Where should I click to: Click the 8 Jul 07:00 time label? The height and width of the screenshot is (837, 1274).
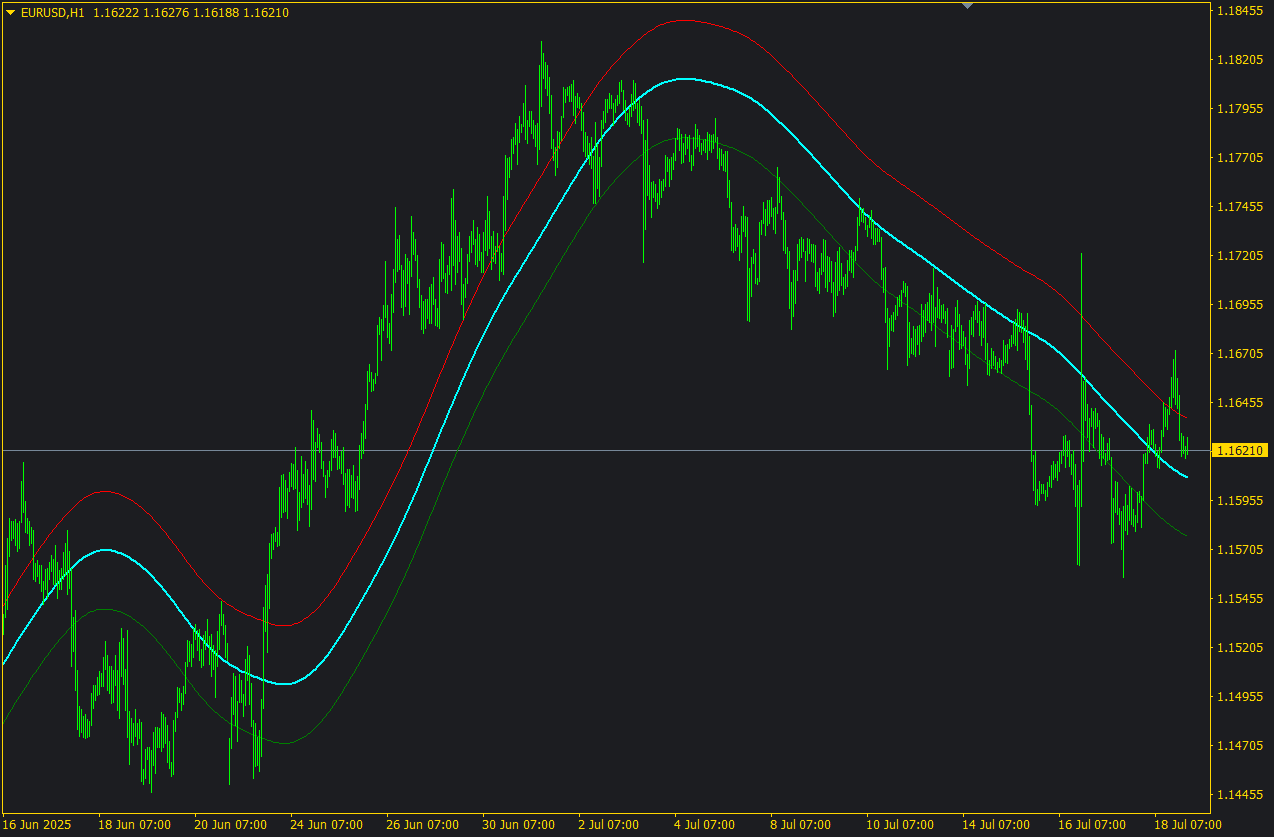pyautogui.click(x=800, y=825)
